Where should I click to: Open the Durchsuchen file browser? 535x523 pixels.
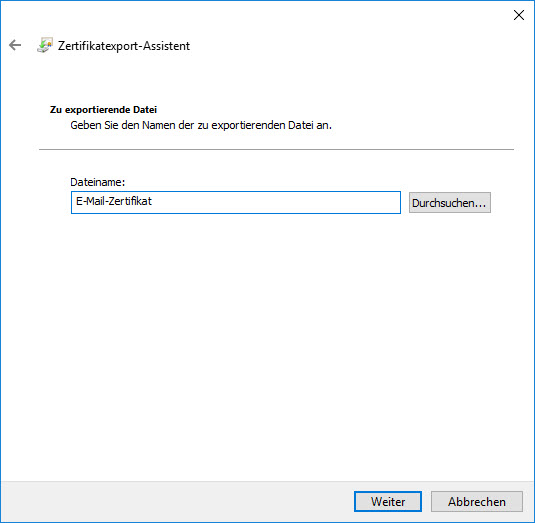450,203
